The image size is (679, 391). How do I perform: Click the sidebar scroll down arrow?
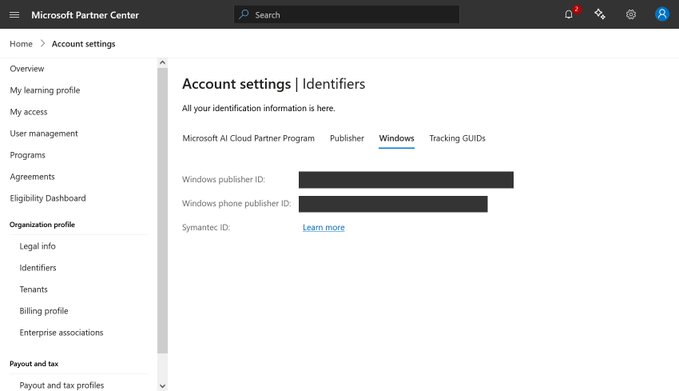tap(162, 386)
